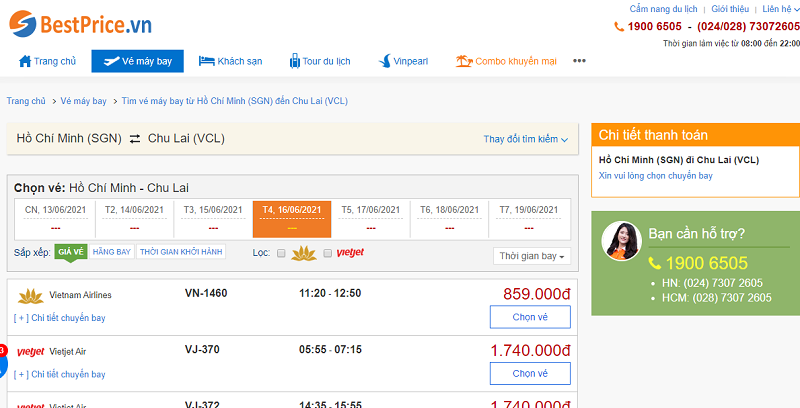Click Xin vui lòng chọn chuyến bay link

coord(656,175)
